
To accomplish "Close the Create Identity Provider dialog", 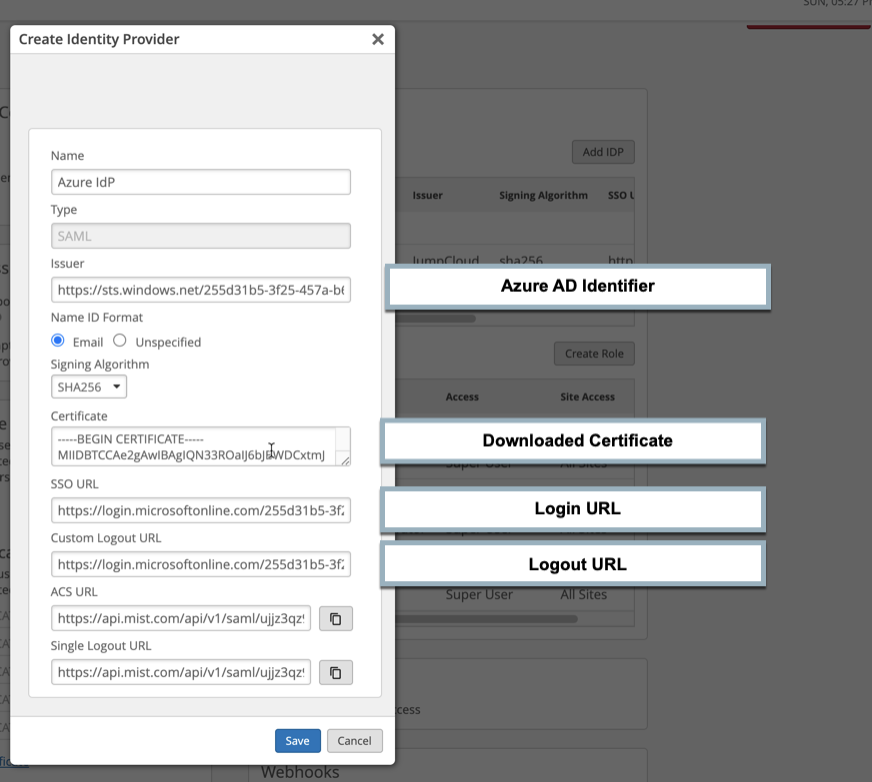I will pyautogui.click(x=378, y=39).
